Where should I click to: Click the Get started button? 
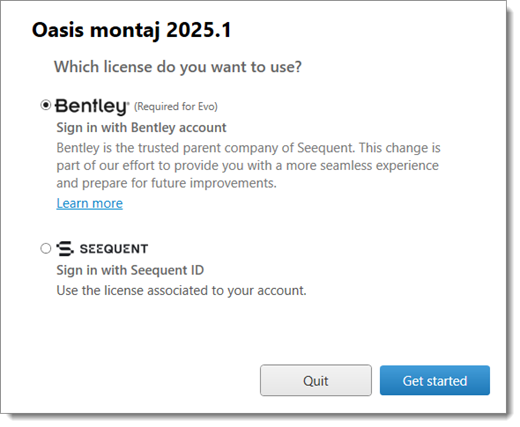(435, 380)
